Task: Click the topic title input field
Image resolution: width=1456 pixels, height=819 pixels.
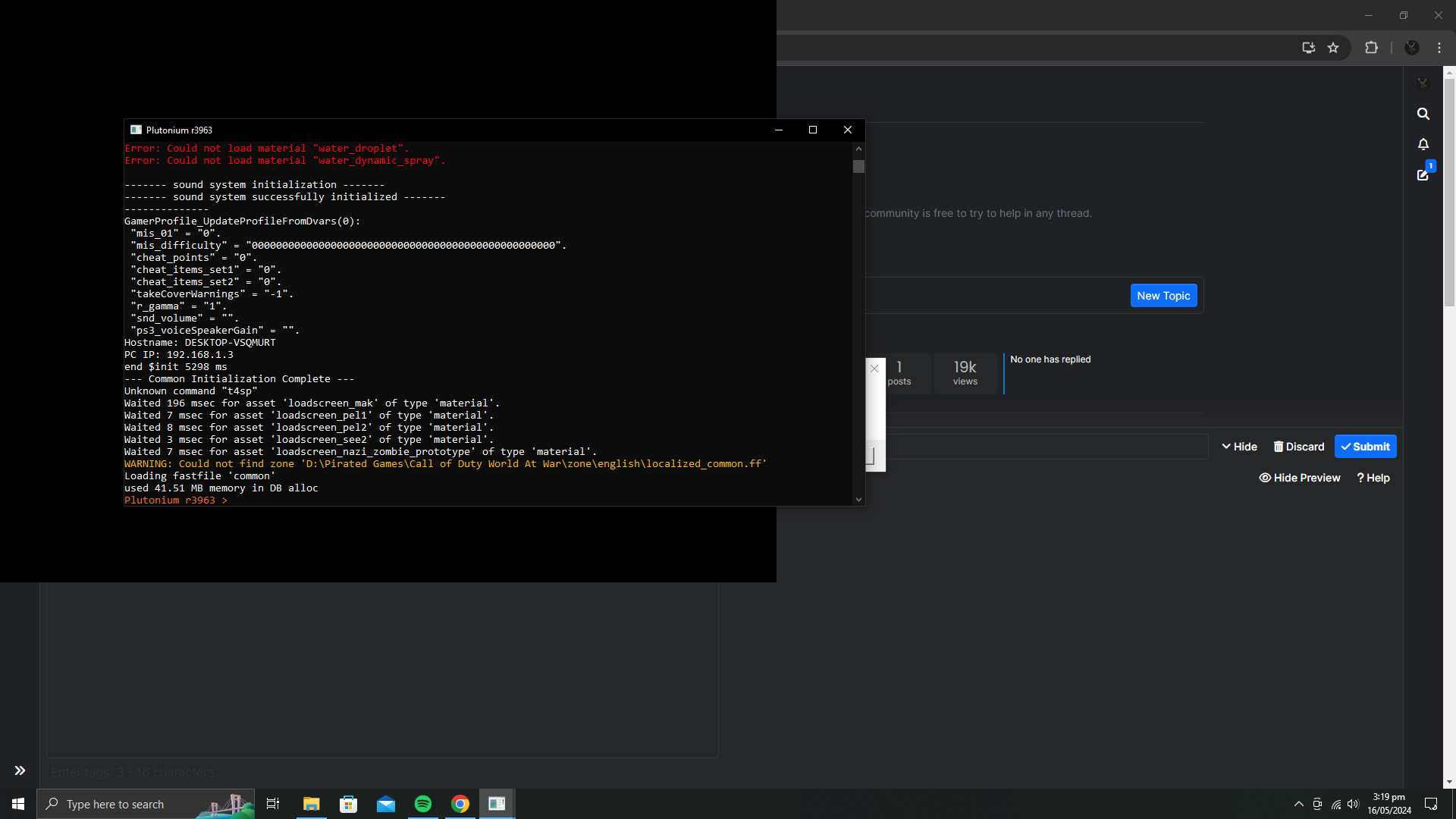Action: [1046, 447]
